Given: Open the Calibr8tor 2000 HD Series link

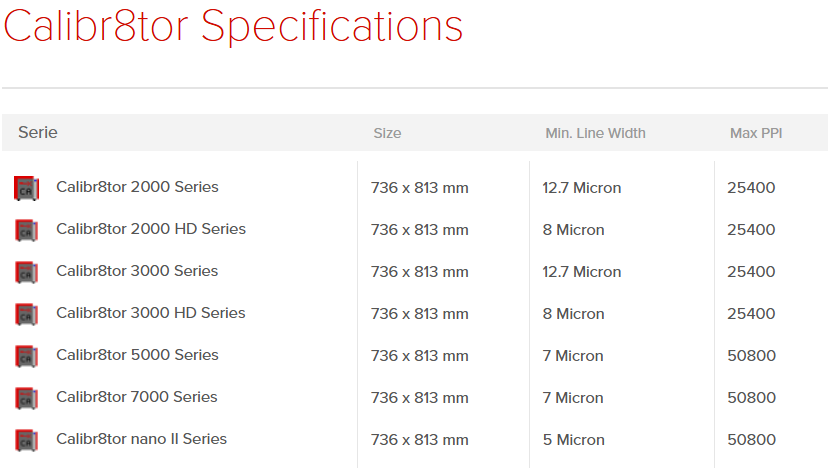Looking at the screenshot, I should (151, 229).
